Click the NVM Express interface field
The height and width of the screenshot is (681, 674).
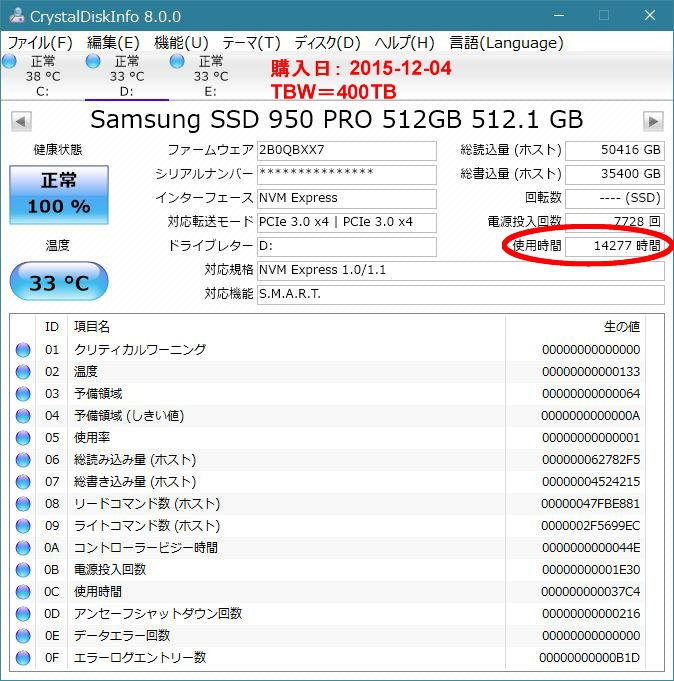point(347,198)
